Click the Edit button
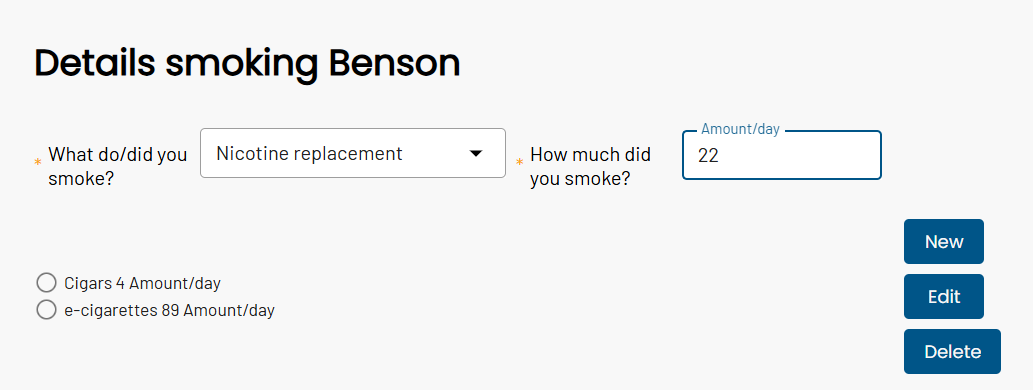1033x390 pixels. [x=943, y=296]
